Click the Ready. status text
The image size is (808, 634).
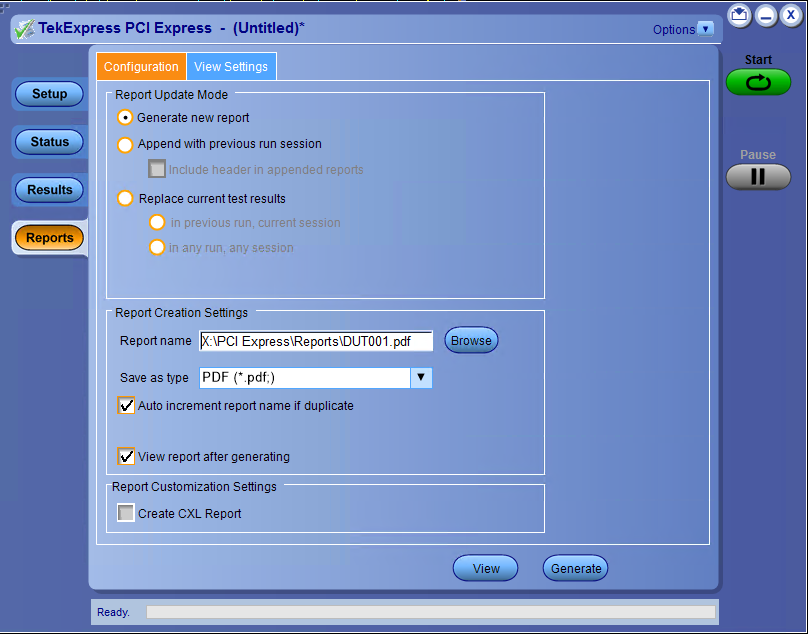[113, 612]
